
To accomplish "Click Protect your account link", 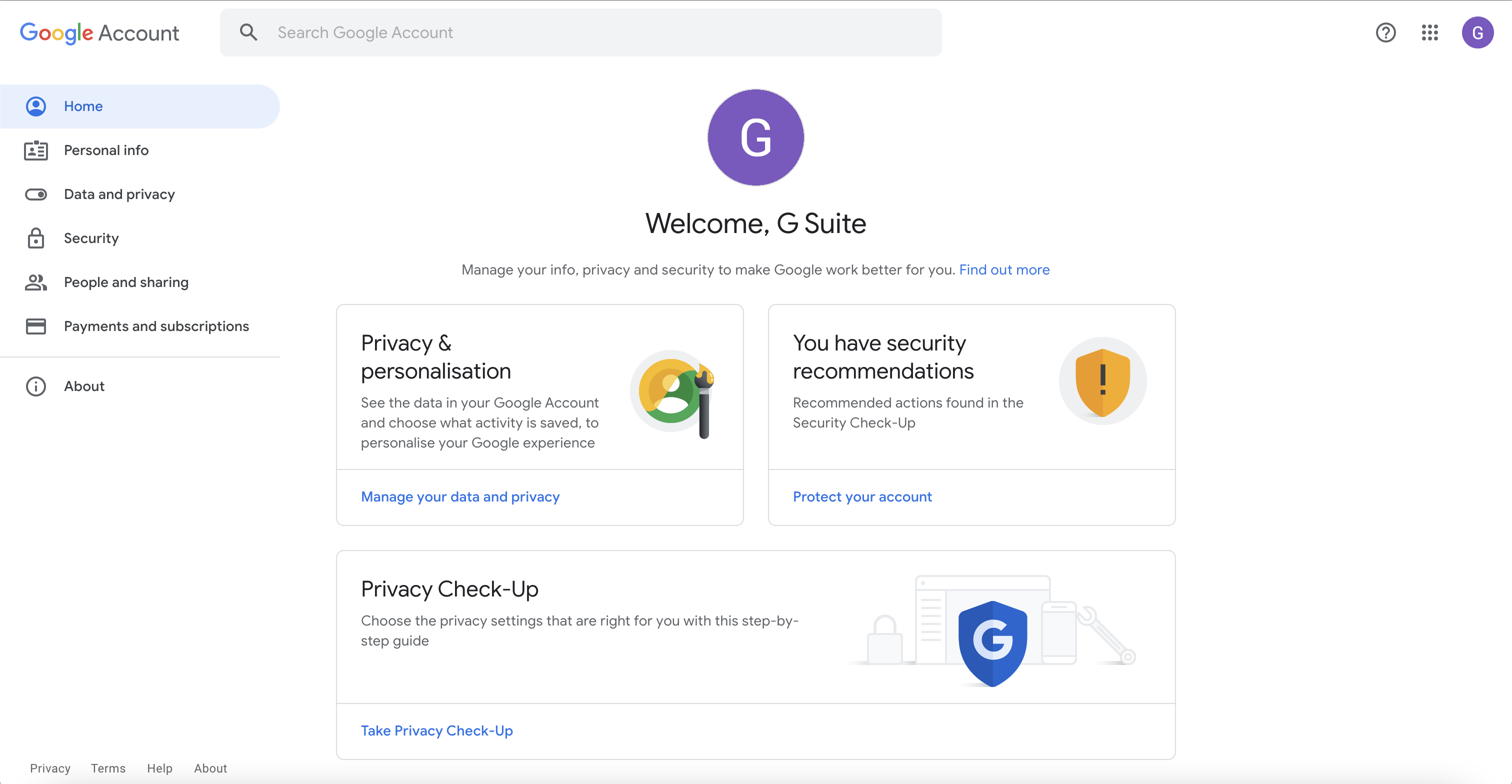I will [861, 496].
